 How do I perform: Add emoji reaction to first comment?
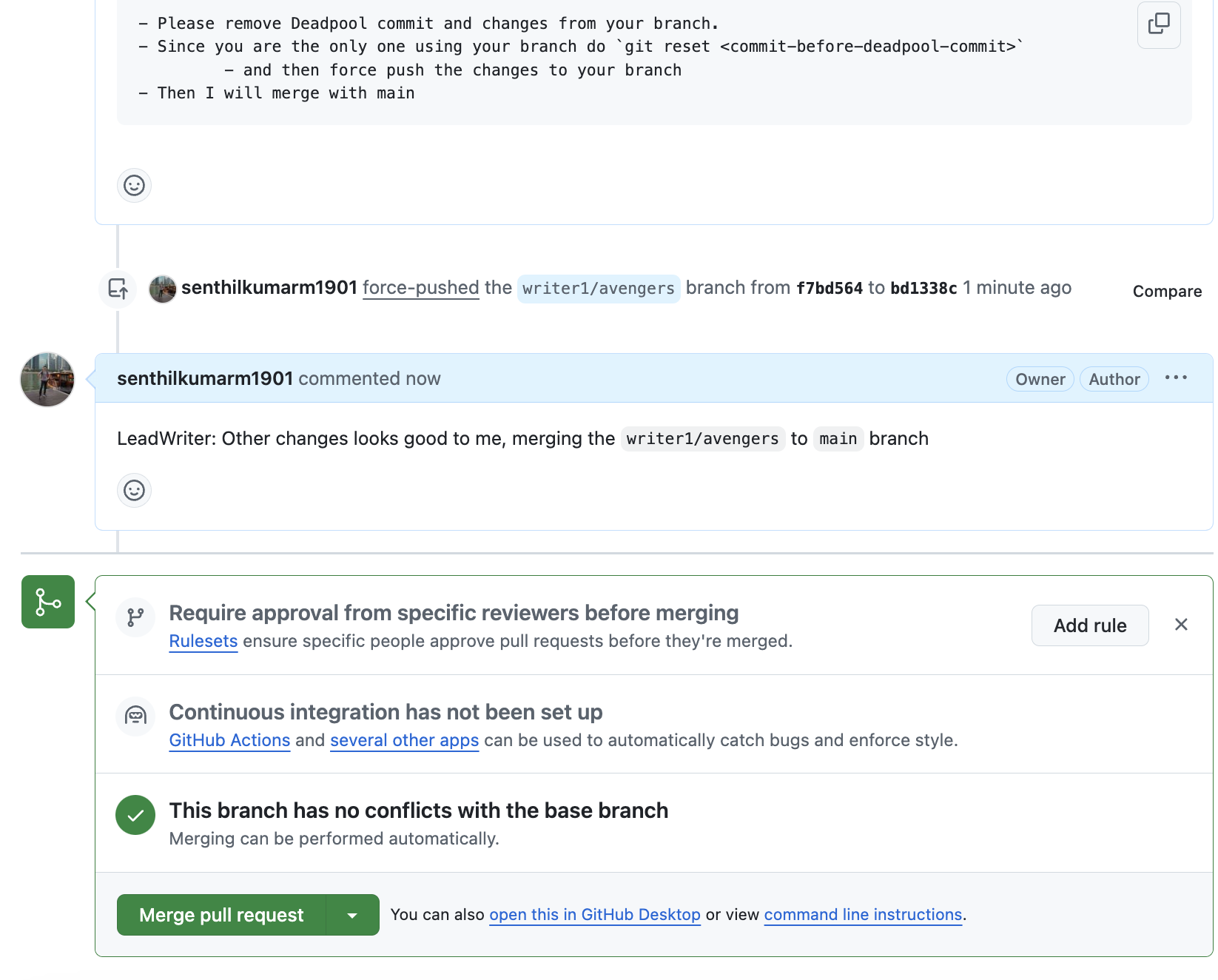point(134,185)
